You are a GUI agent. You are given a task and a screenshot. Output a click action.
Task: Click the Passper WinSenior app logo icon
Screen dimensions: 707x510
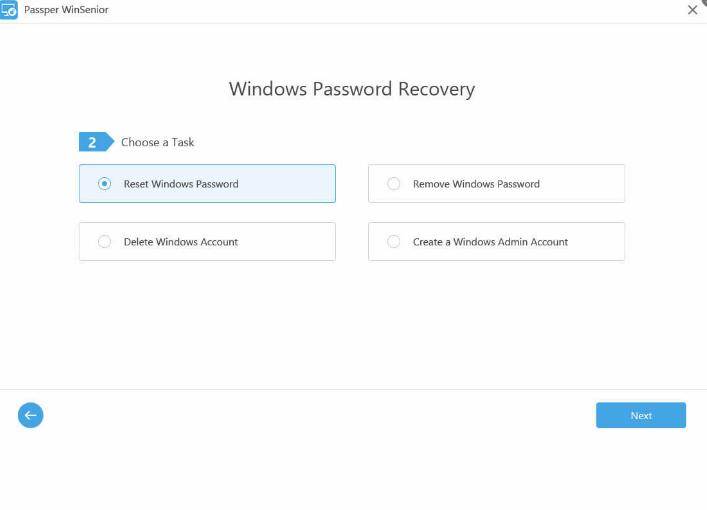[9, 9]
